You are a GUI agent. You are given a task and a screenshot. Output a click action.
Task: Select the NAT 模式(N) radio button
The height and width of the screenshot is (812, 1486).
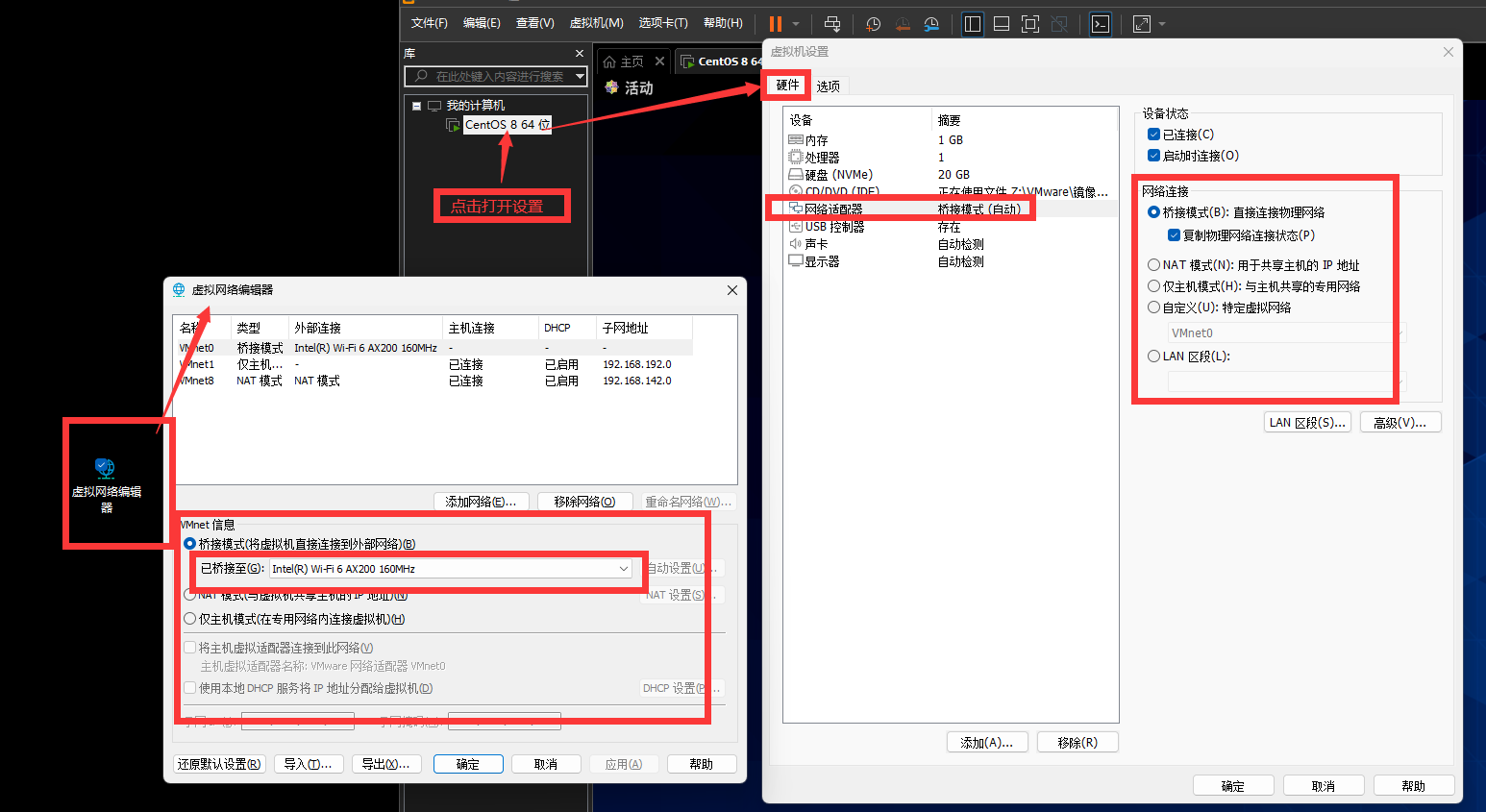coord(1153,265)
